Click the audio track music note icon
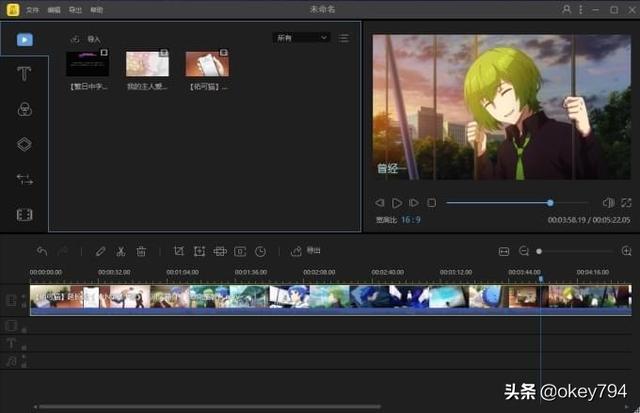This screenshot has width=640, height=413. click(11, 361)
